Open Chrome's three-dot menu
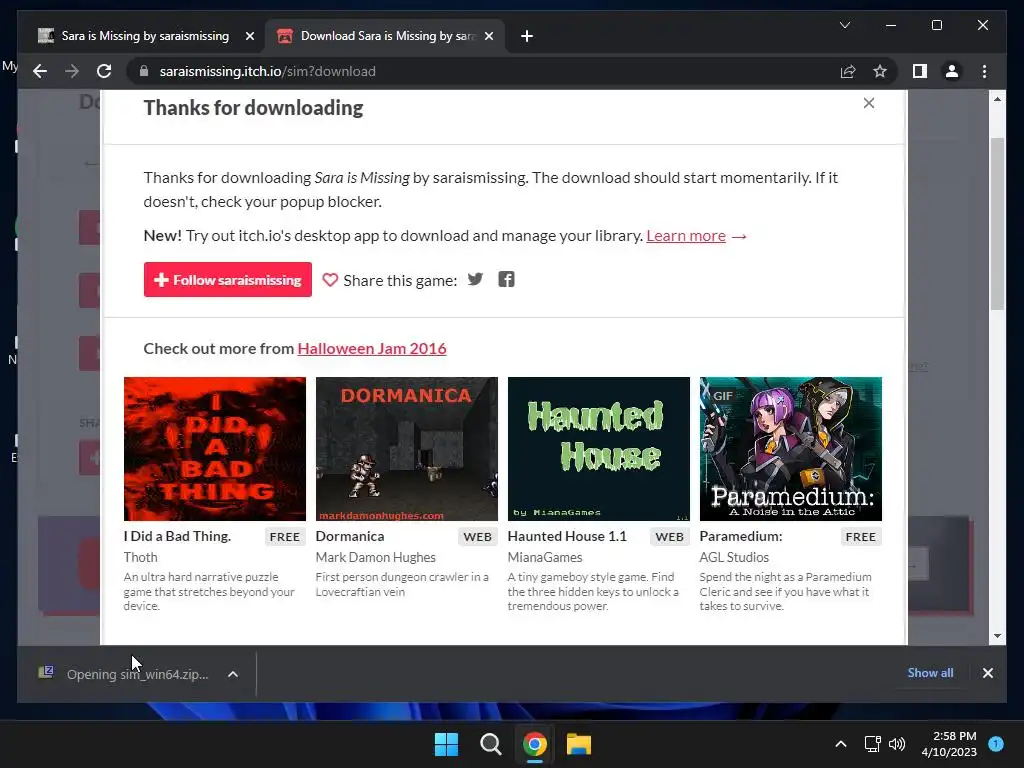The width and height of the screenshot is (1024, 768). [x=984, y=71]
